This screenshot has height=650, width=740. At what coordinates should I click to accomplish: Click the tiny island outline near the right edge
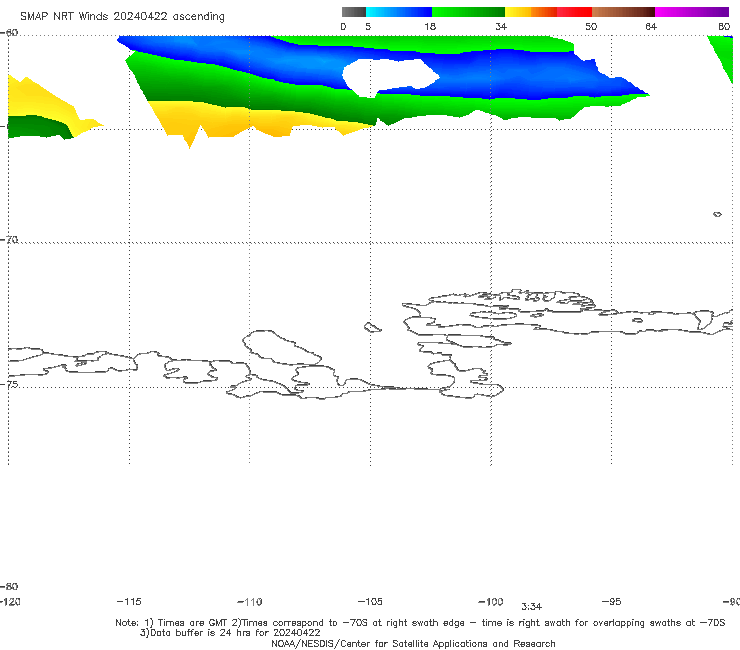[717, 214]
